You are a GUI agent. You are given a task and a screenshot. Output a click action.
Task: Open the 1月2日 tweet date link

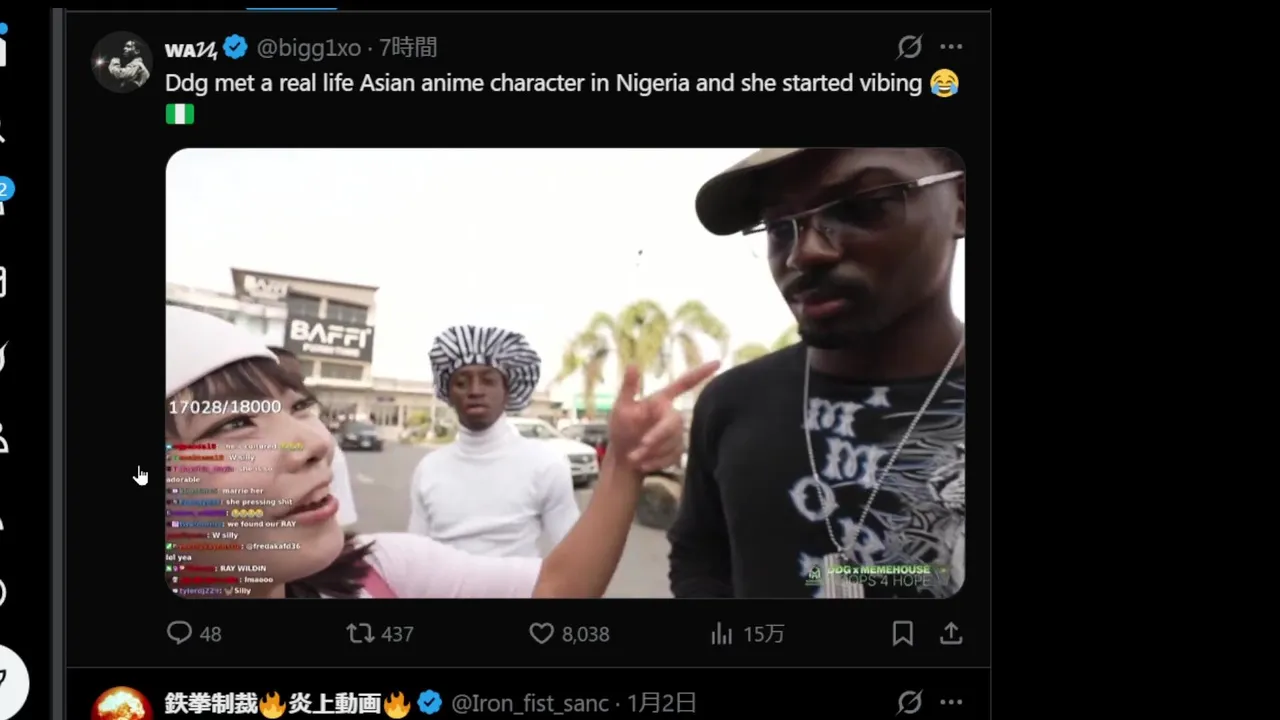[x=661, y=703]
